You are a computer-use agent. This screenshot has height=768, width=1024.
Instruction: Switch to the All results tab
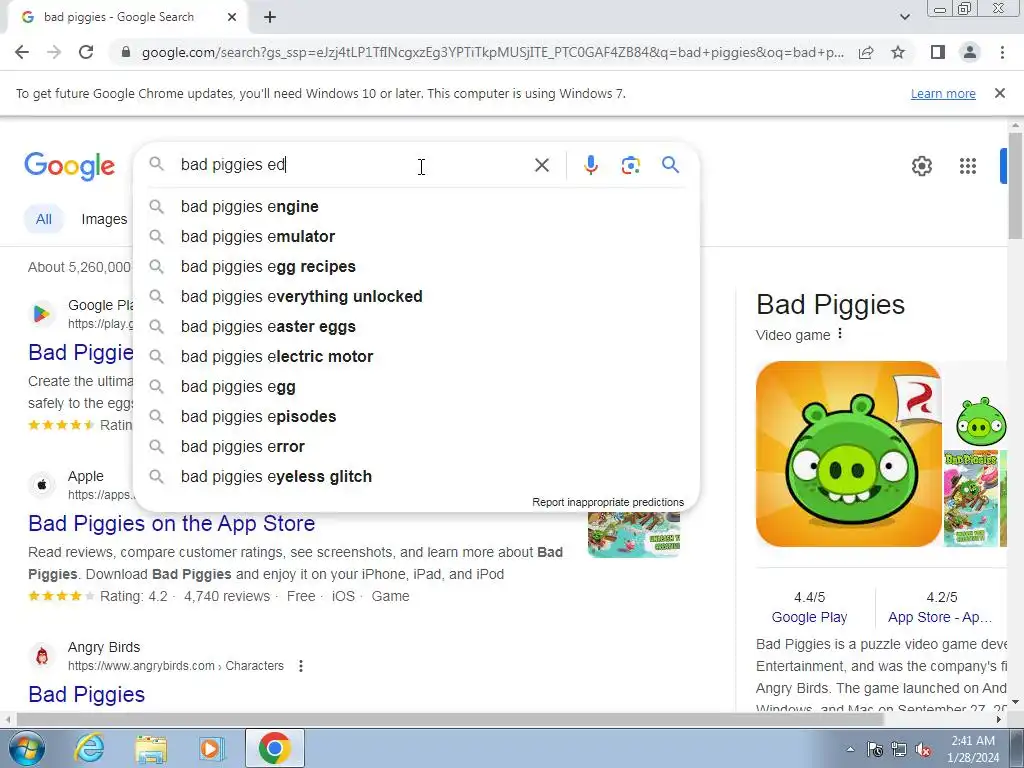tap(44, 219)
